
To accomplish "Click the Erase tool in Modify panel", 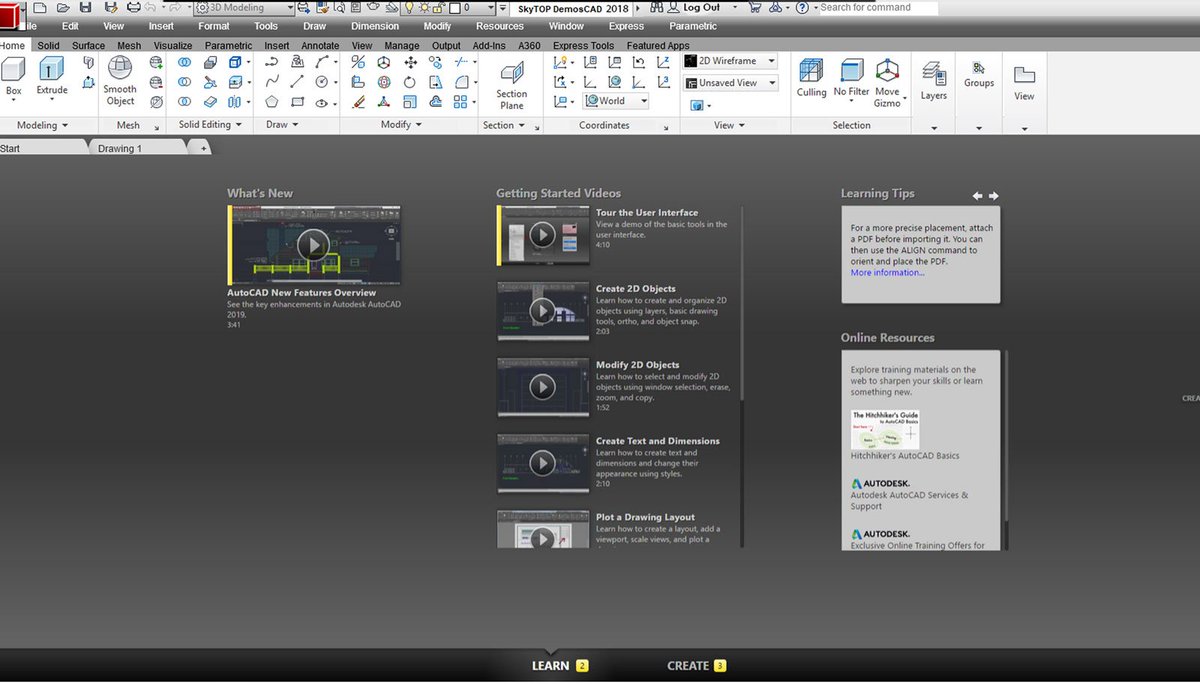I will click(x=359, y=102).
